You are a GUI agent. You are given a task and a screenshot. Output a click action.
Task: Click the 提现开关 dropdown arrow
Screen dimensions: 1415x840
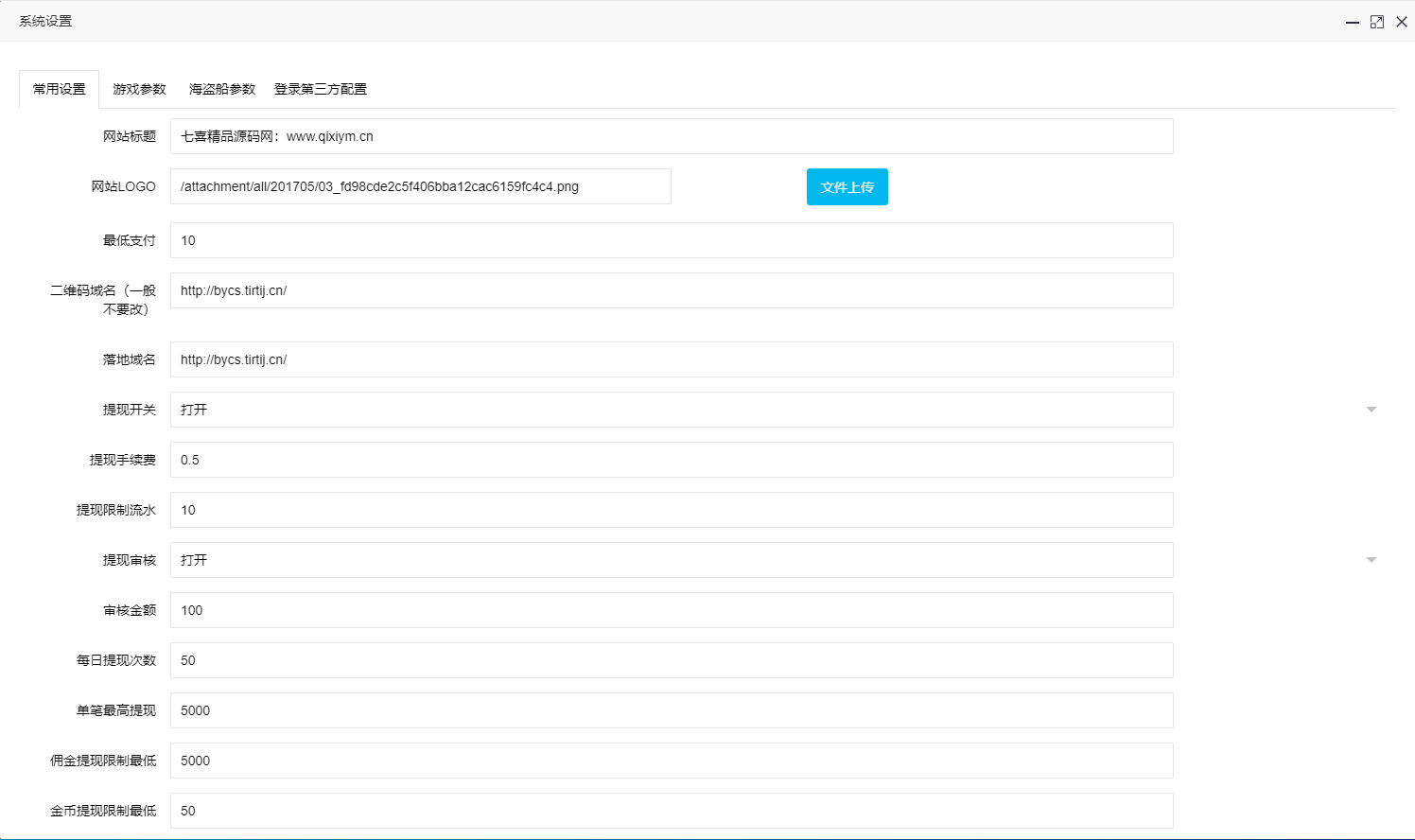[x=1371, y=409]
